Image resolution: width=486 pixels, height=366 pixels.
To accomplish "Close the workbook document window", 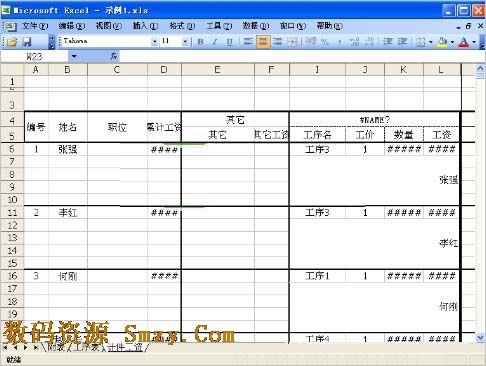I will point(480,26).
